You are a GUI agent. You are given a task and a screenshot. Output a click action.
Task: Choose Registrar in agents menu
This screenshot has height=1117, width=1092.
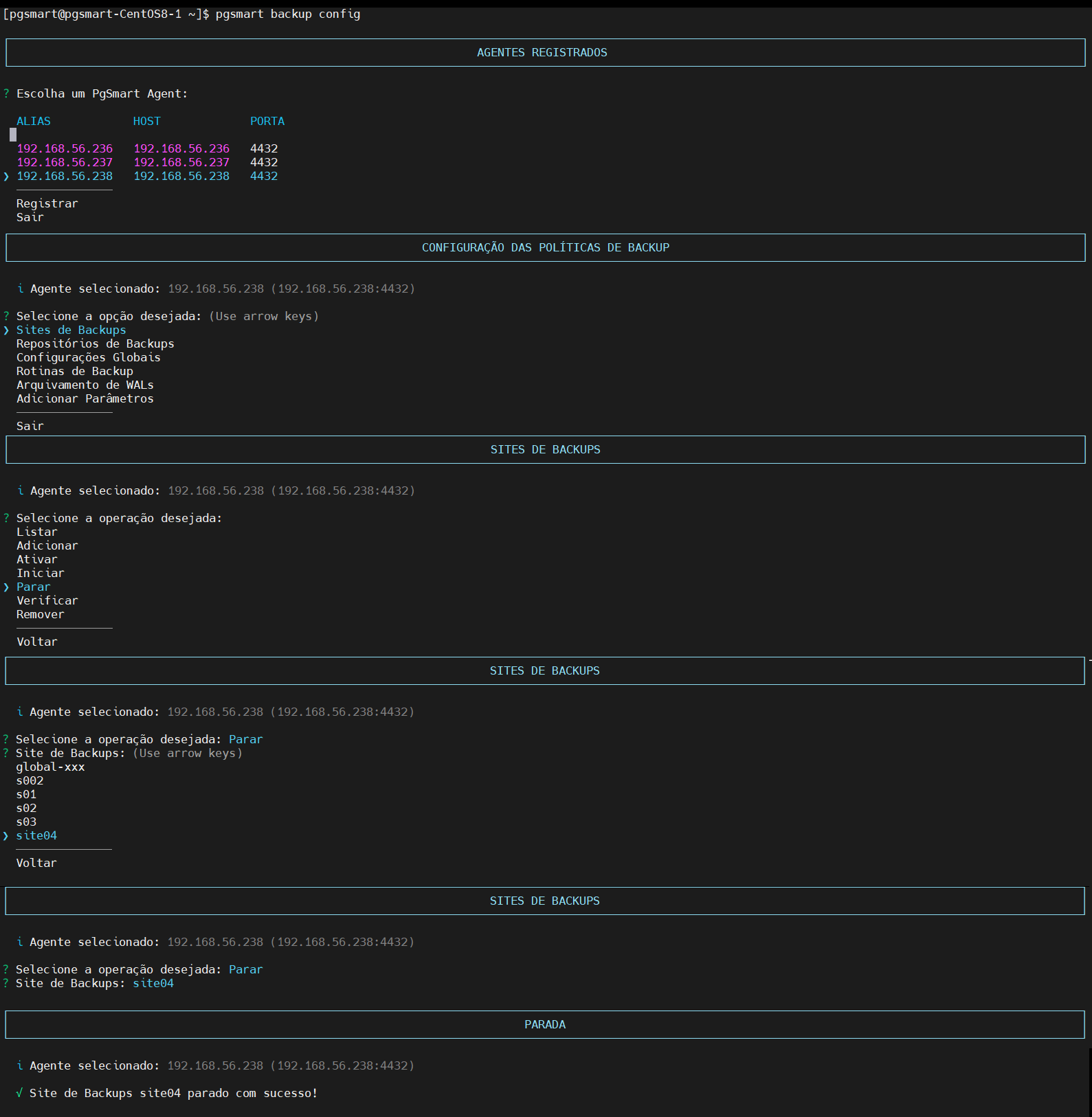pyautogui.click(x=47, y=203)
